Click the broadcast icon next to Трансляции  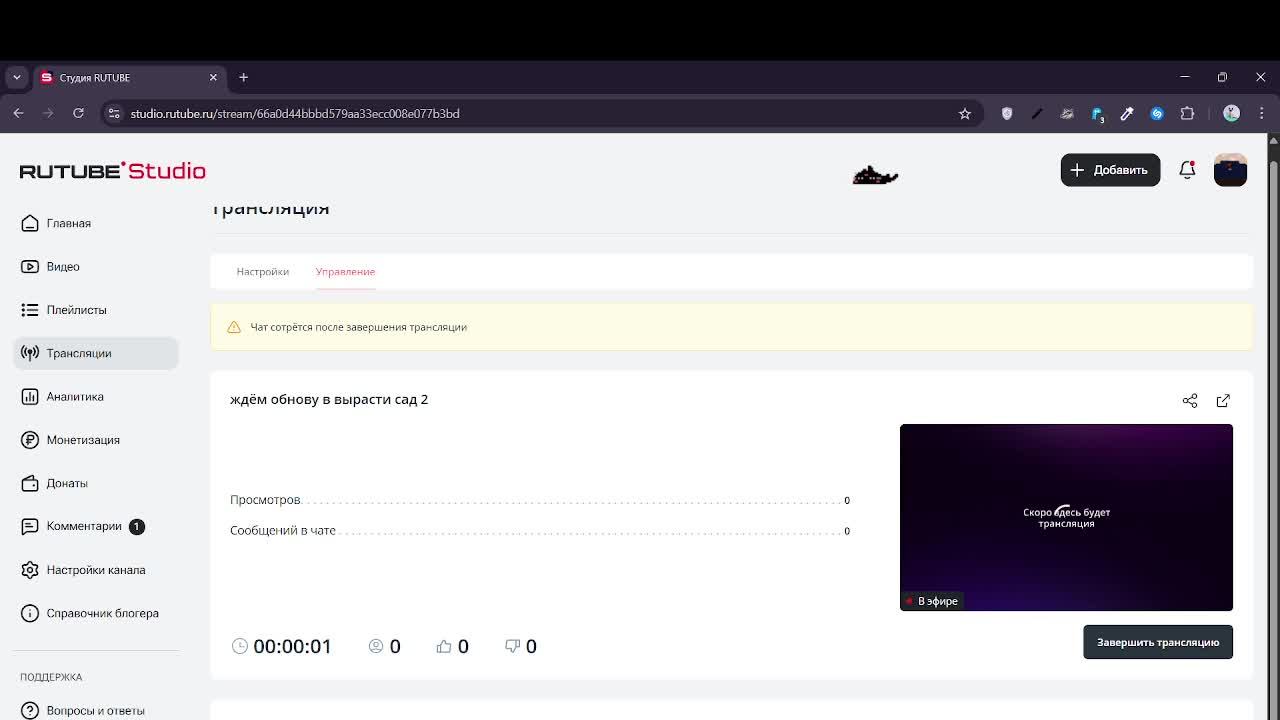(x=30, y=353)
